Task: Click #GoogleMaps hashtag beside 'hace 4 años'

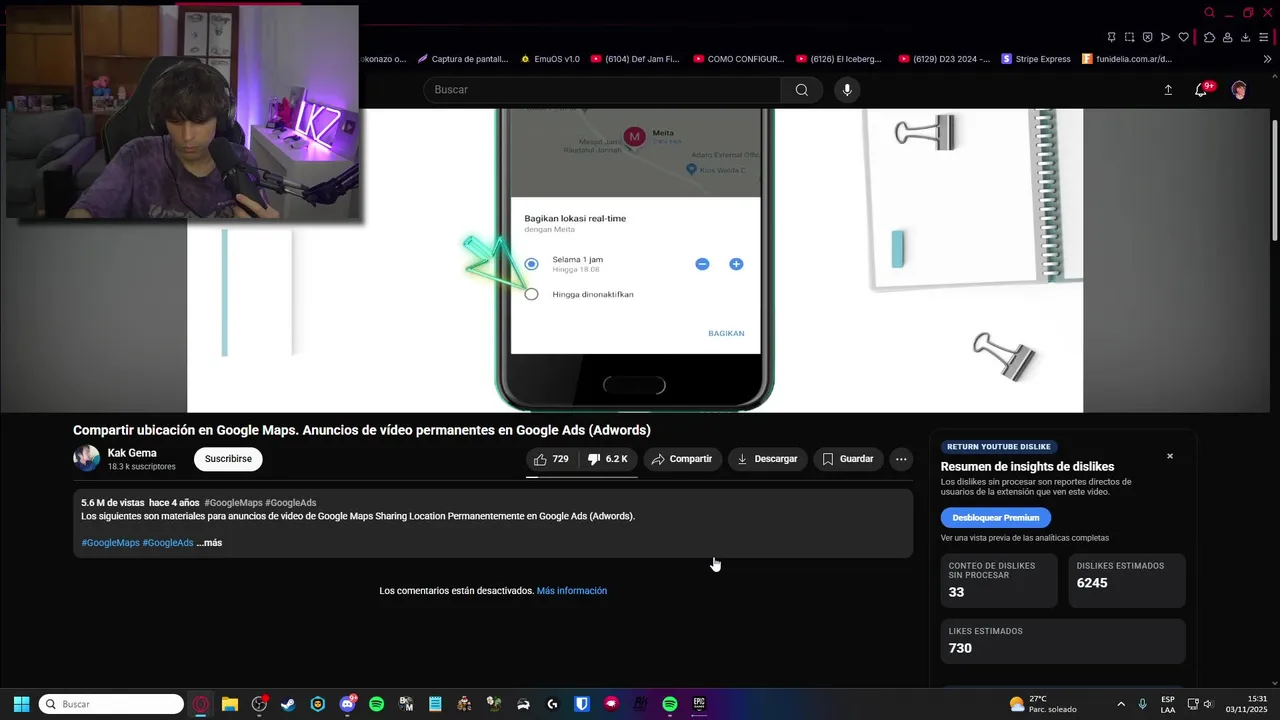Action: pyautogui.click(x=233, y=503)
